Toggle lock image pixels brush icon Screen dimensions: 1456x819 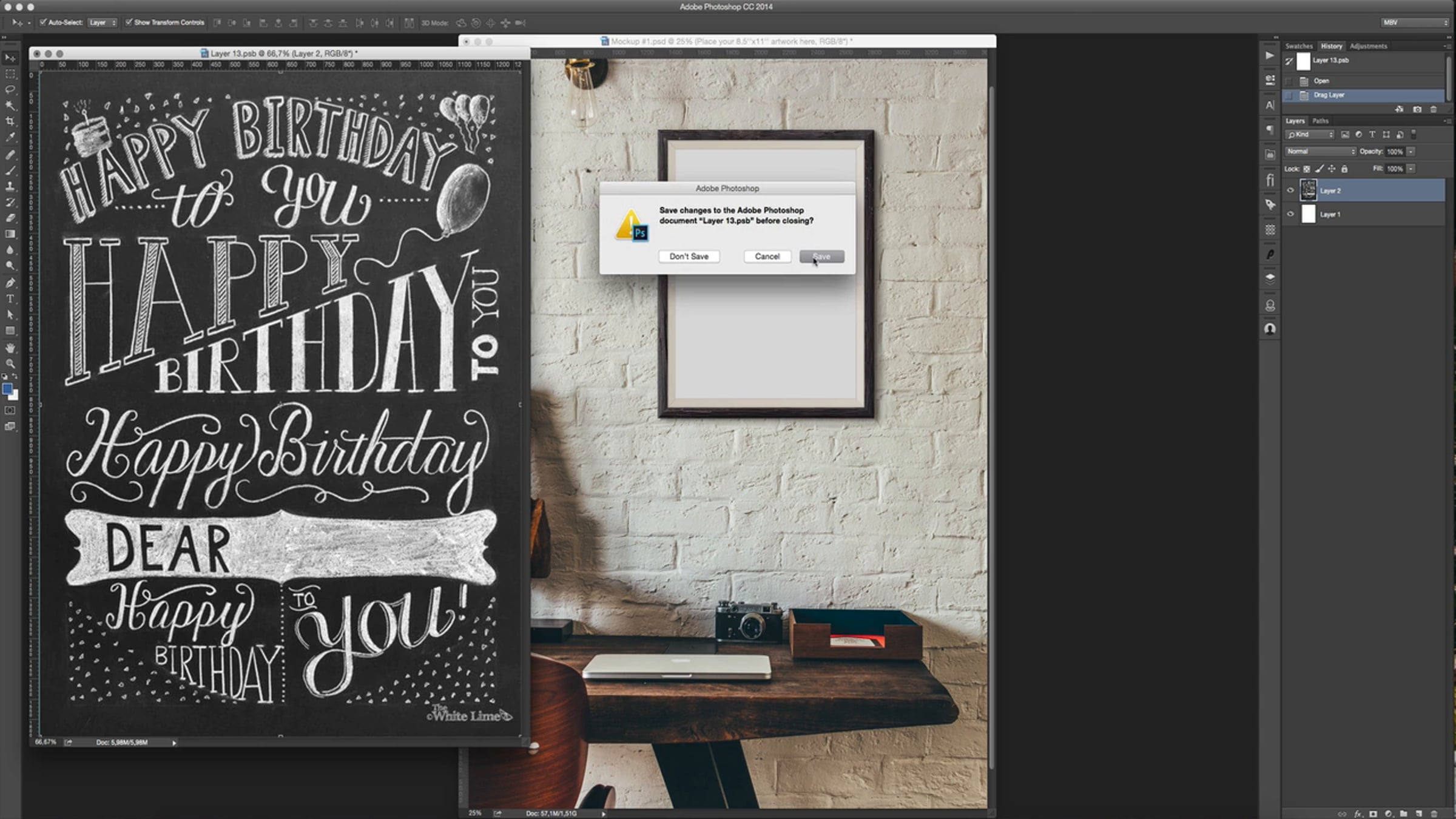pyautogui.click(x=1319, y=169)
